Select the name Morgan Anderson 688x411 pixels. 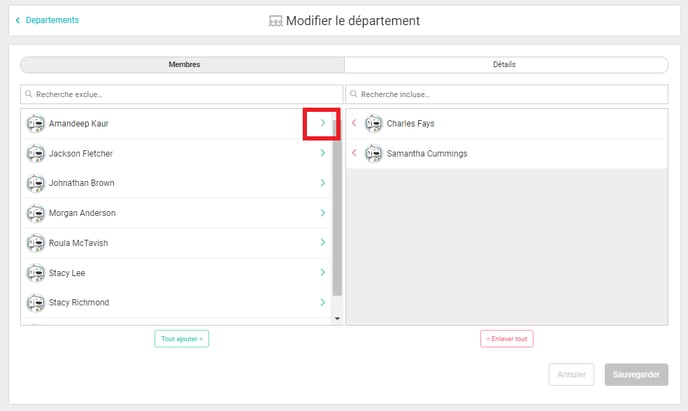(x=82, y=213)
